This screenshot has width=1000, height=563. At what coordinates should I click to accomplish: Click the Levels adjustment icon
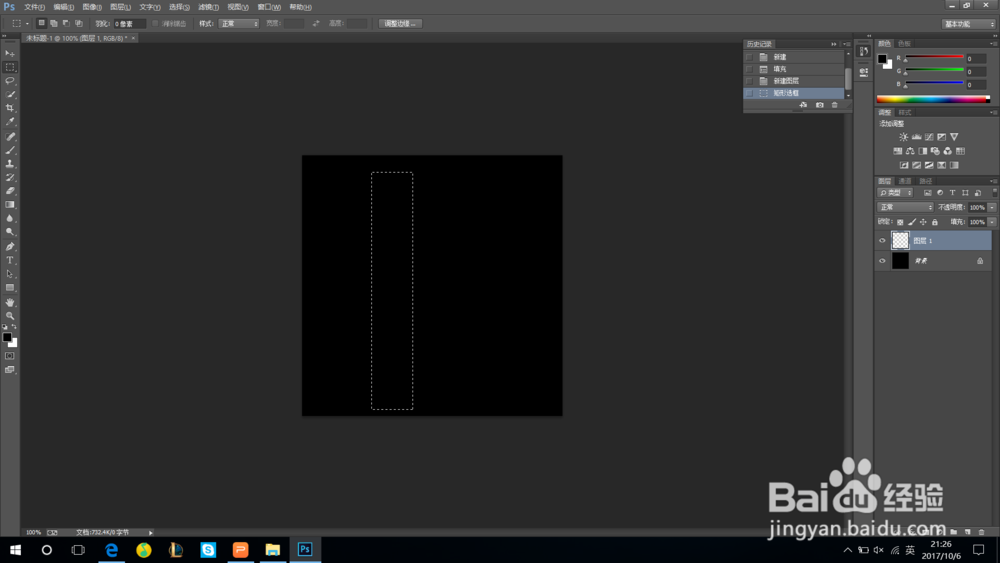(916, 137)
